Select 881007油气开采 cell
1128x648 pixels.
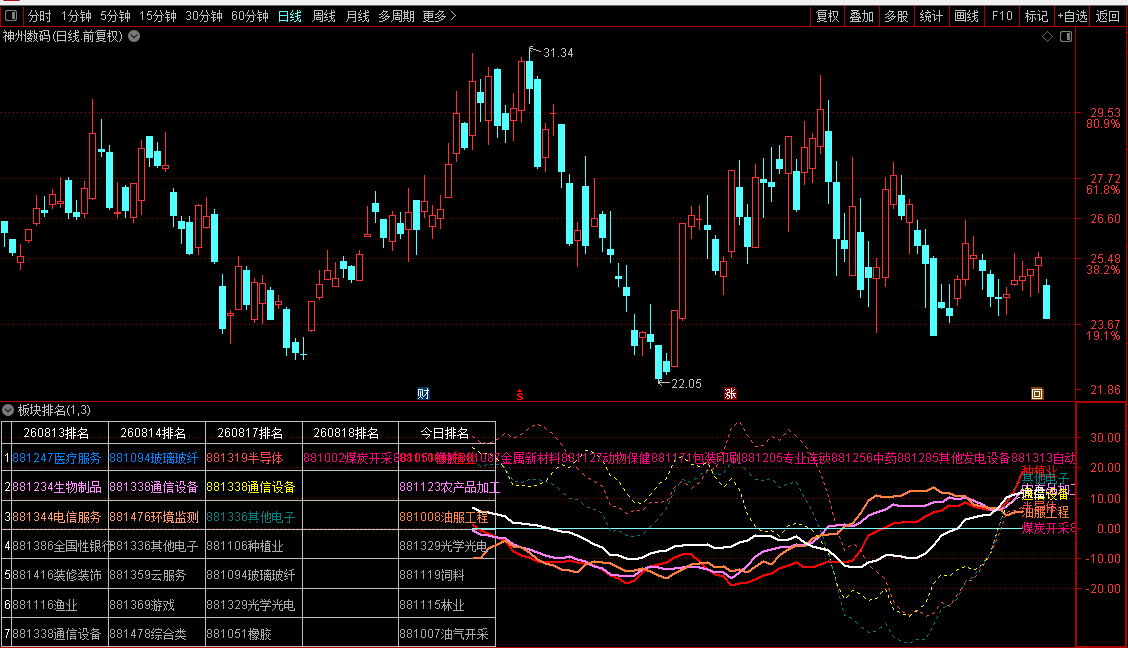tap(444, 634)
